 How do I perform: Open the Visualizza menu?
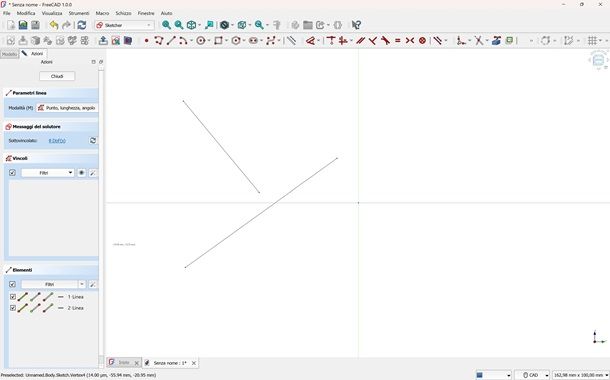tap(52, 13)
